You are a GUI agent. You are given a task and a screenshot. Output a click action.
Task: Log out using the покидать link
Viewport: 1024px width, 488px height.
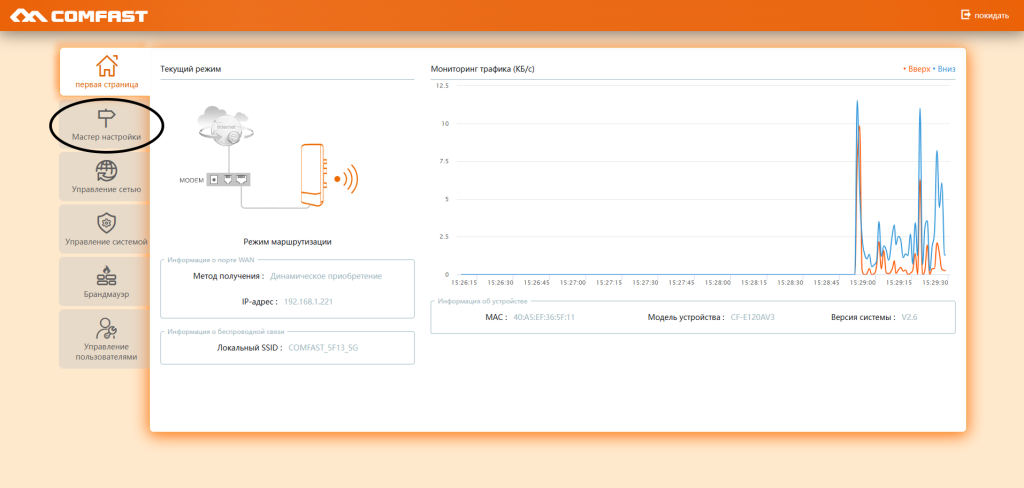[x=984, y=15]
